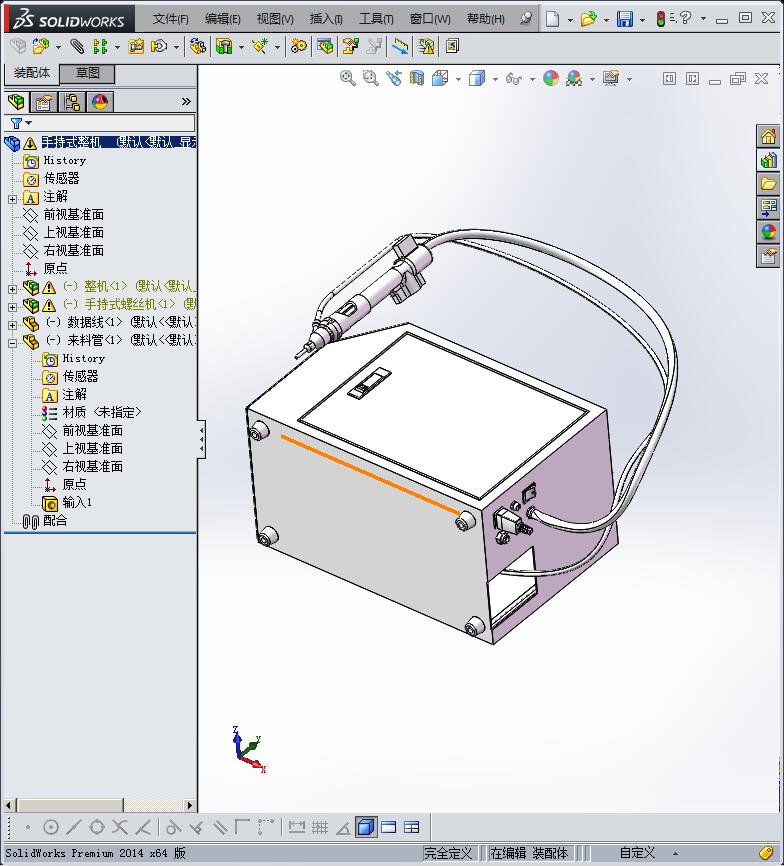Switch to the 草图 tab

(87, 73)
